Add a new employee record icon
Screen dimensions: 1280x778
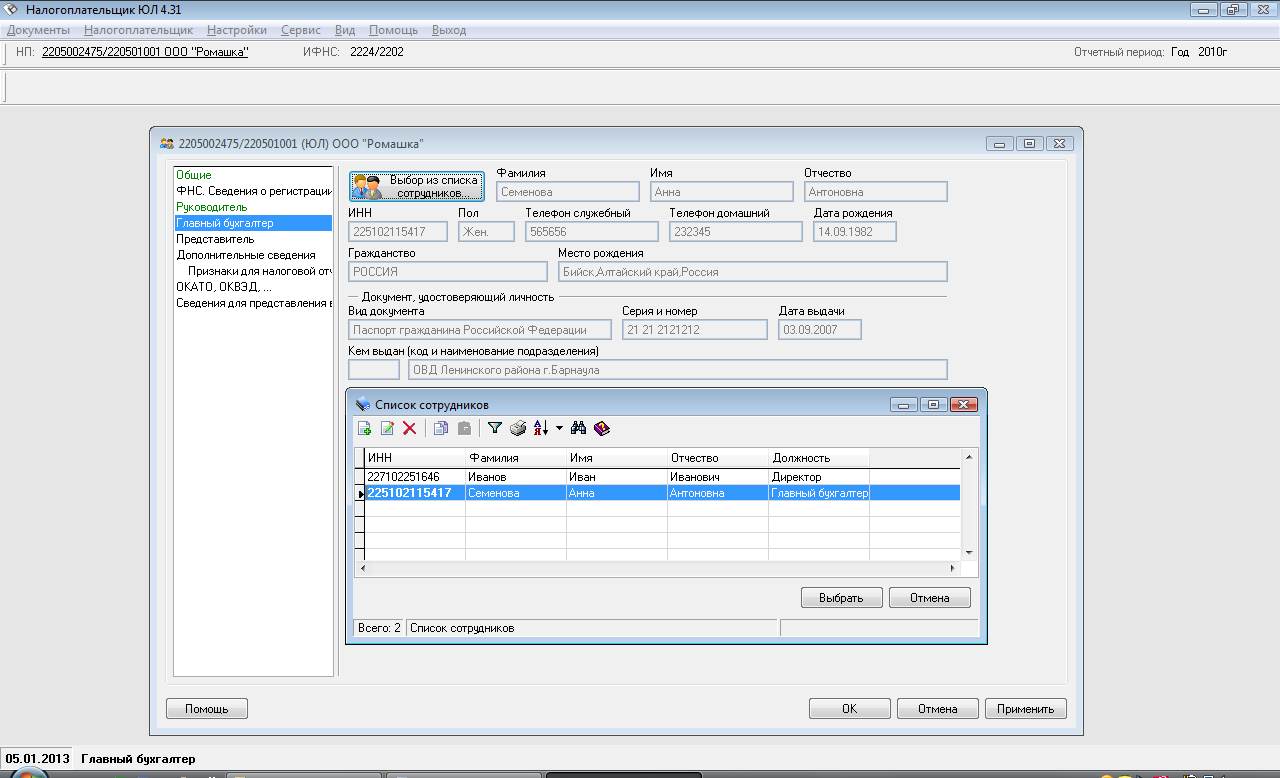click(x=365, y=428)
